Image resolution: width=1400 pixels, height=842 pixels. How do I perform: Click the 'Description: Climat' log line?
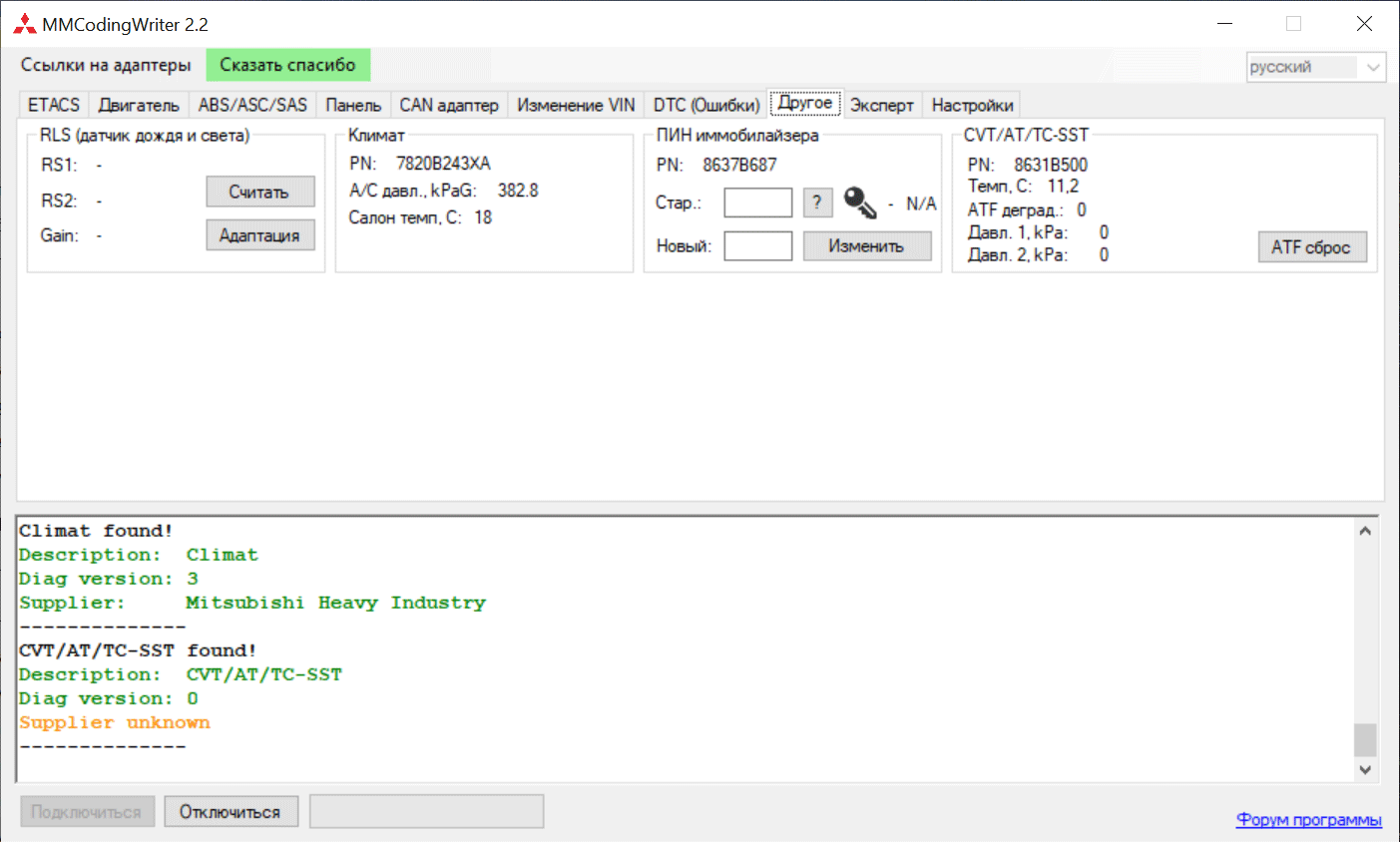coord(139,555)
